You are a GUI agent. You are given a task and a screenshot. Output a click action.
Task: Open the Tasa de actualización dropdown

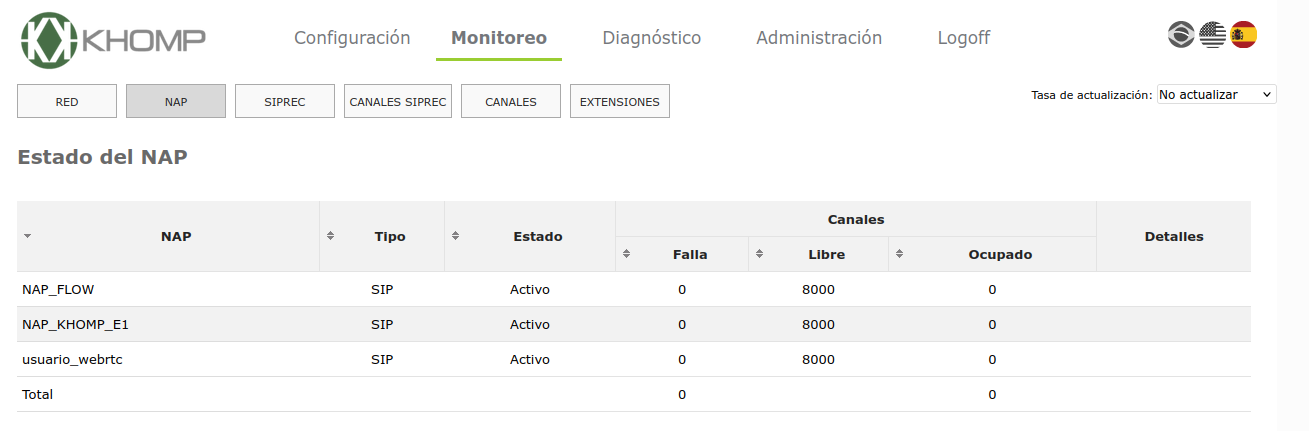pos(1216,94)
